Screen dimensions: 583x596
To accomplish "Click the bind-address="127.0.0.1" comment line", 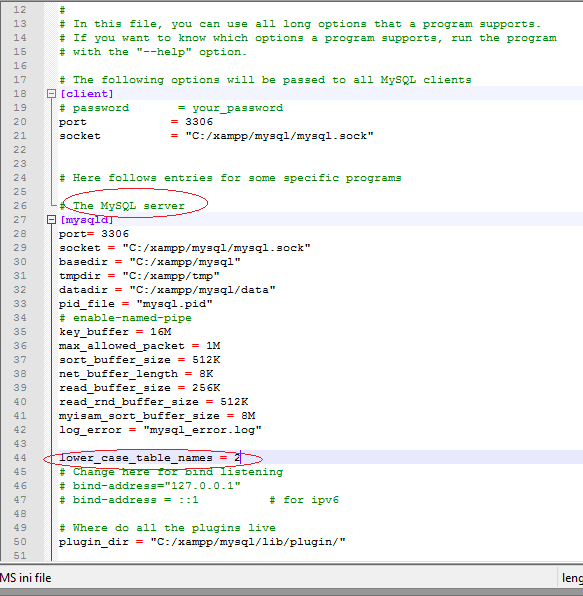I will (150, 486).
